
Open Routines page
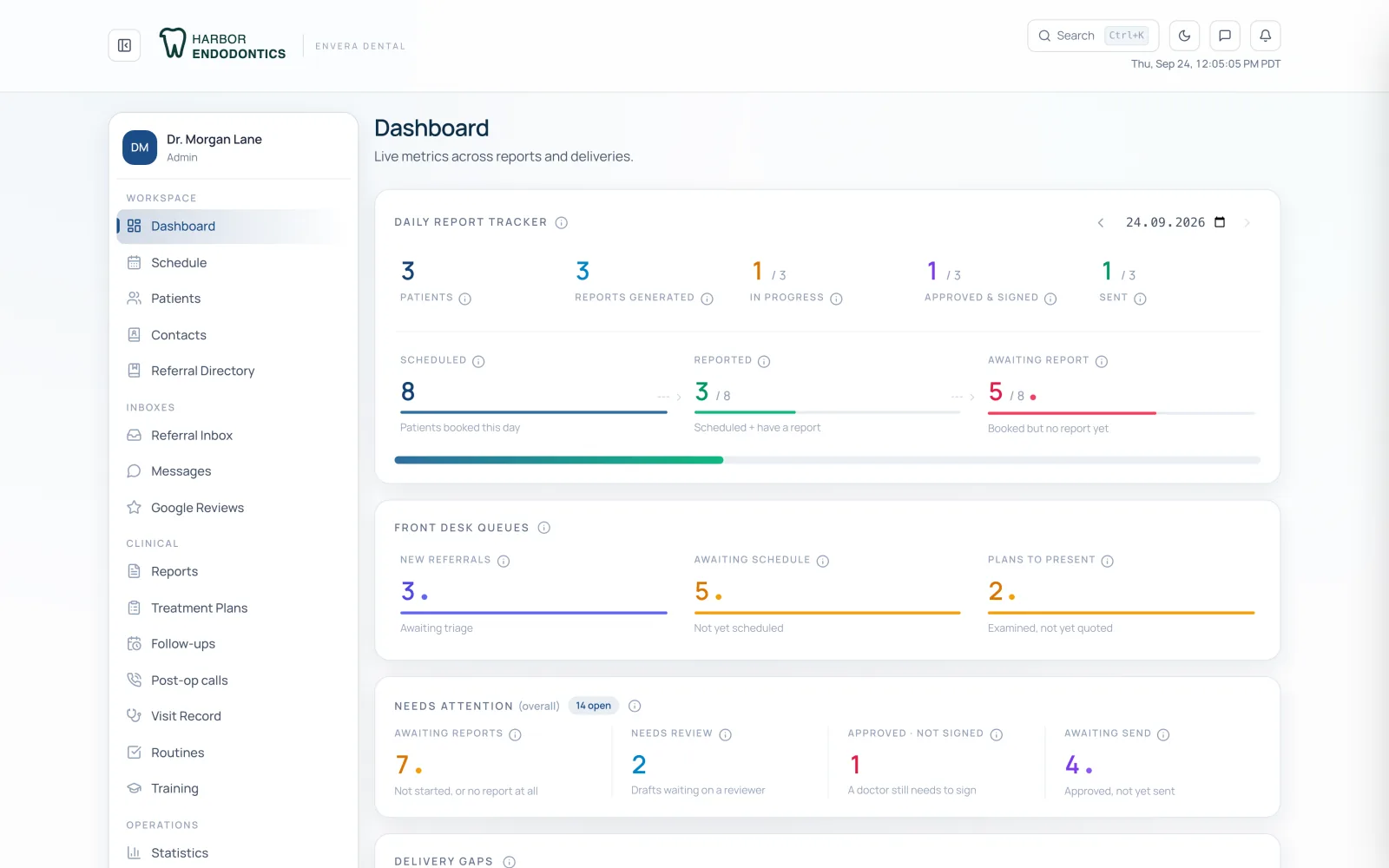pos(231,753)
